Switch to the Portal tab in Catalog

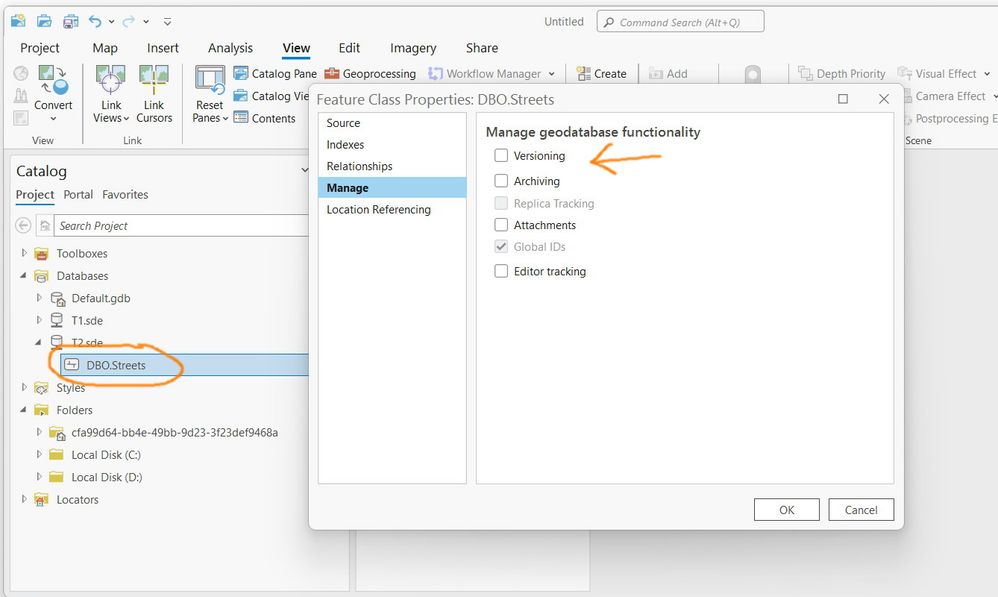pyautogui.click(x=78, y=195)
